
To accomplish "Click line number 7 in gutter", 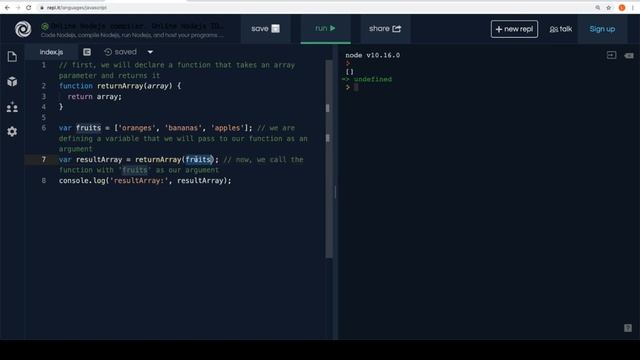I will click(x=44, y=159).
